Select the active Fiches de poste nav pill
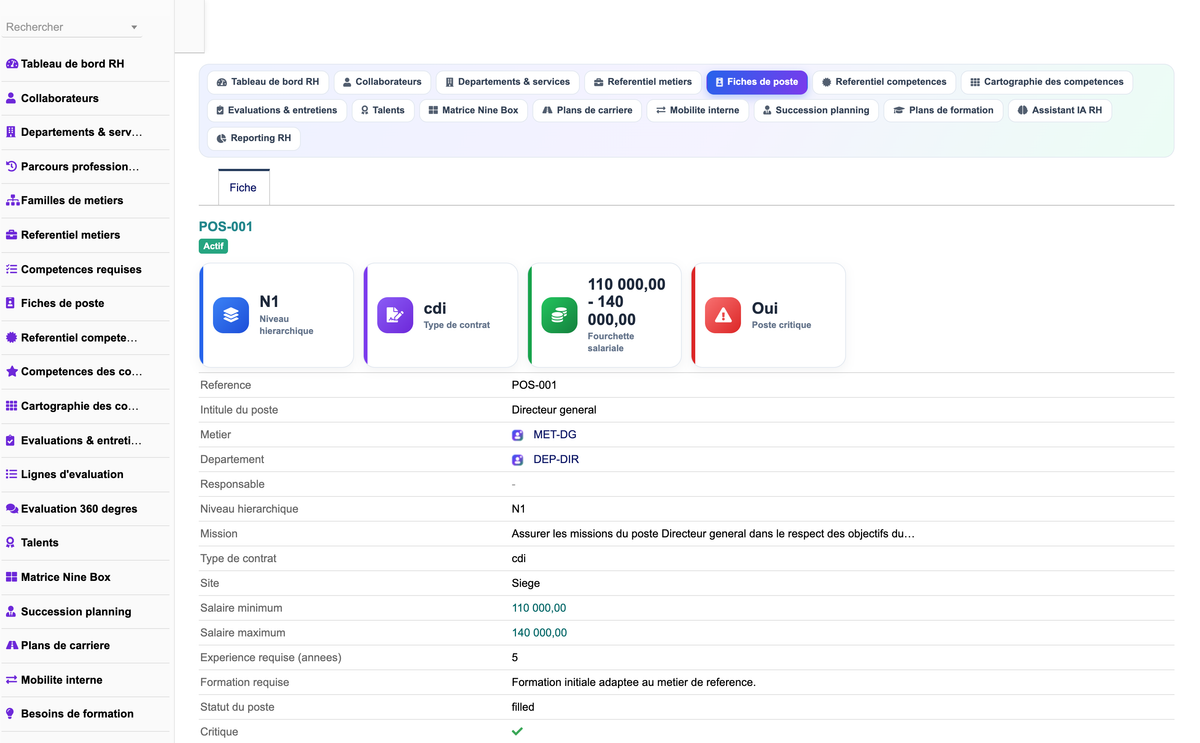This screenshot has height=743, width=1200. (x=756, y=82)
